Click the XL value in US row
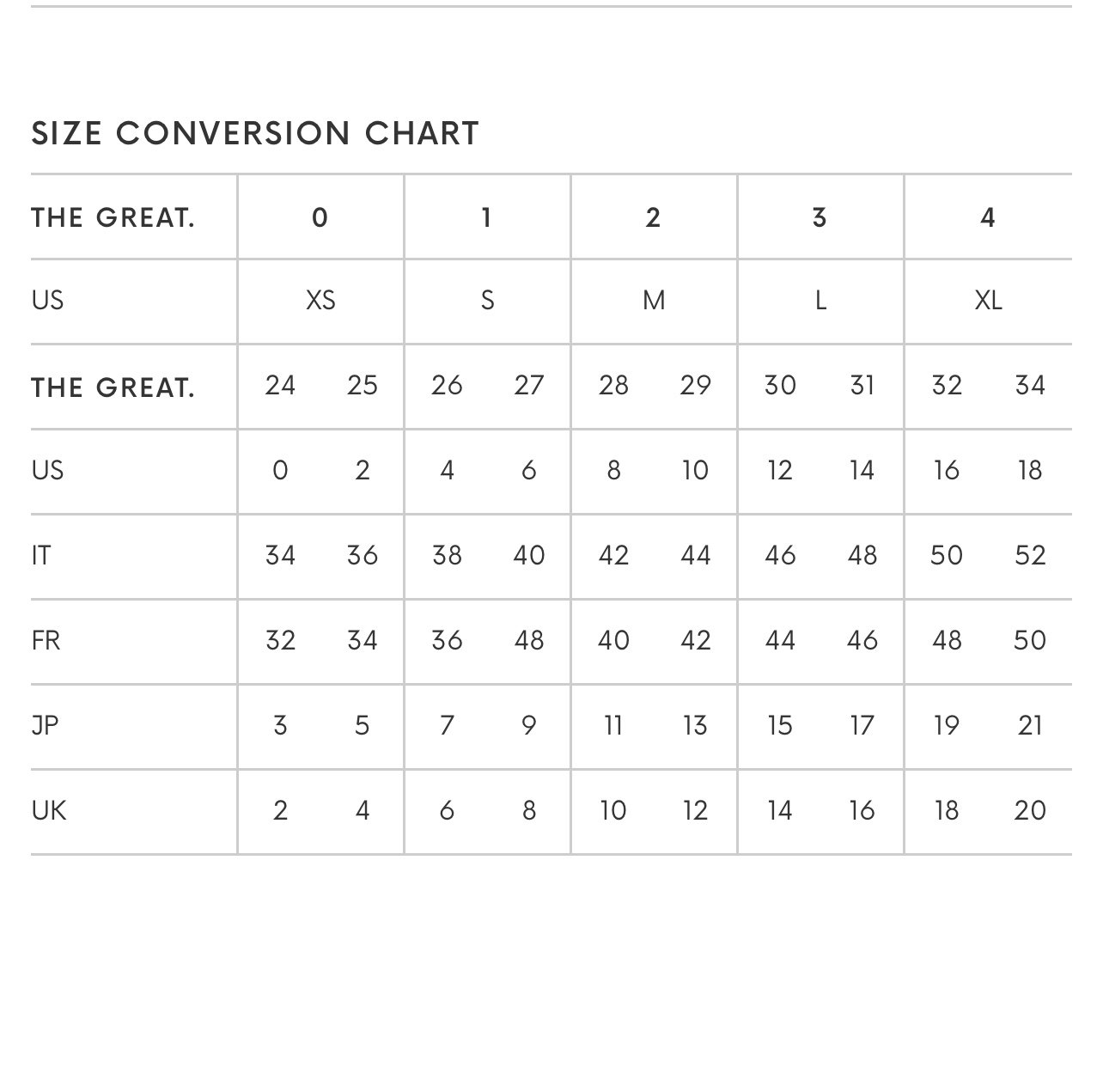The height and width of the screenshot is (1092, 1103). coord(988,301)
